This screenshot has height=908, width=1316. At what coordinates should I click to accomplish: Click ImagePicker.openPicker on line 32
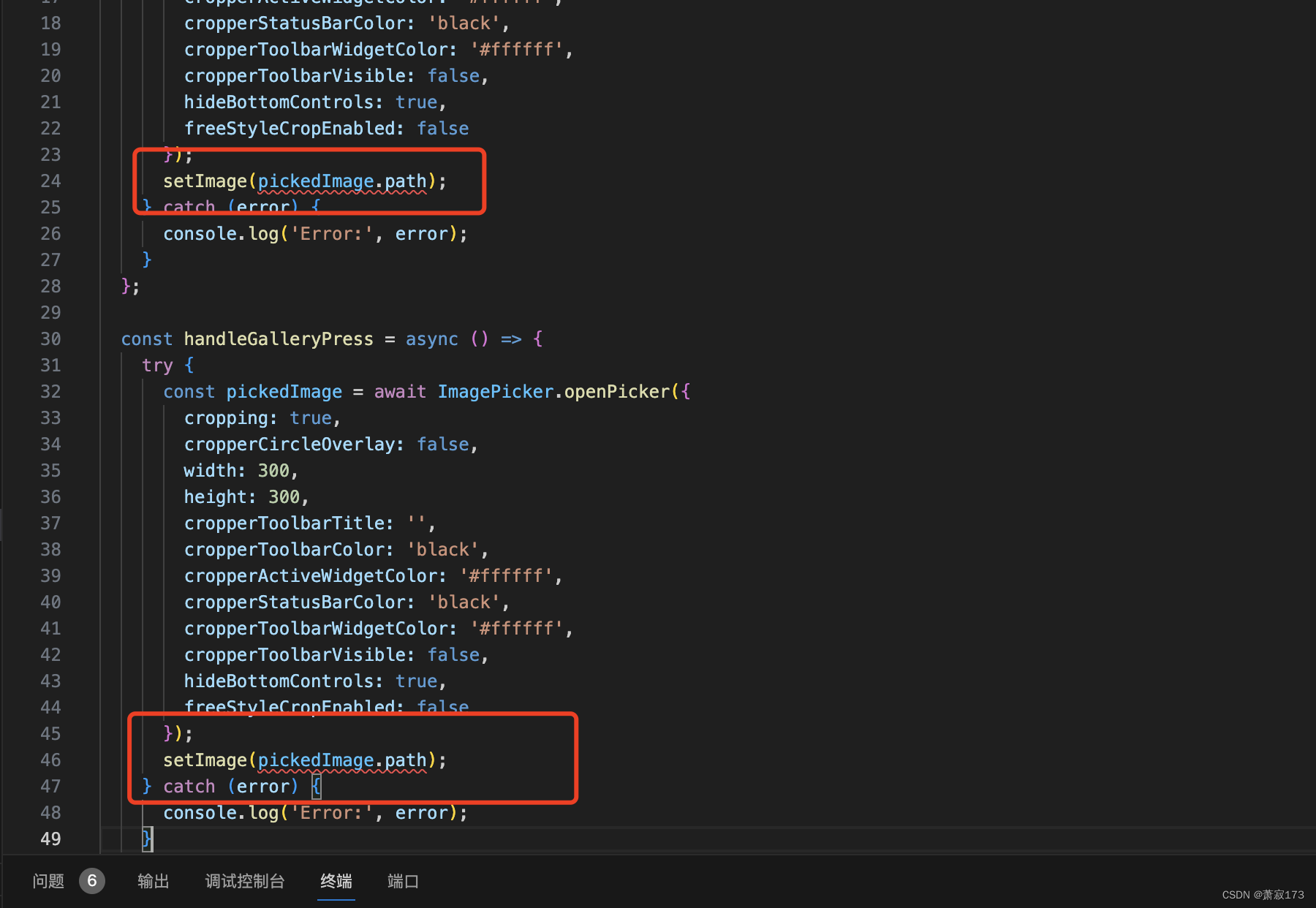pos(553,392)
